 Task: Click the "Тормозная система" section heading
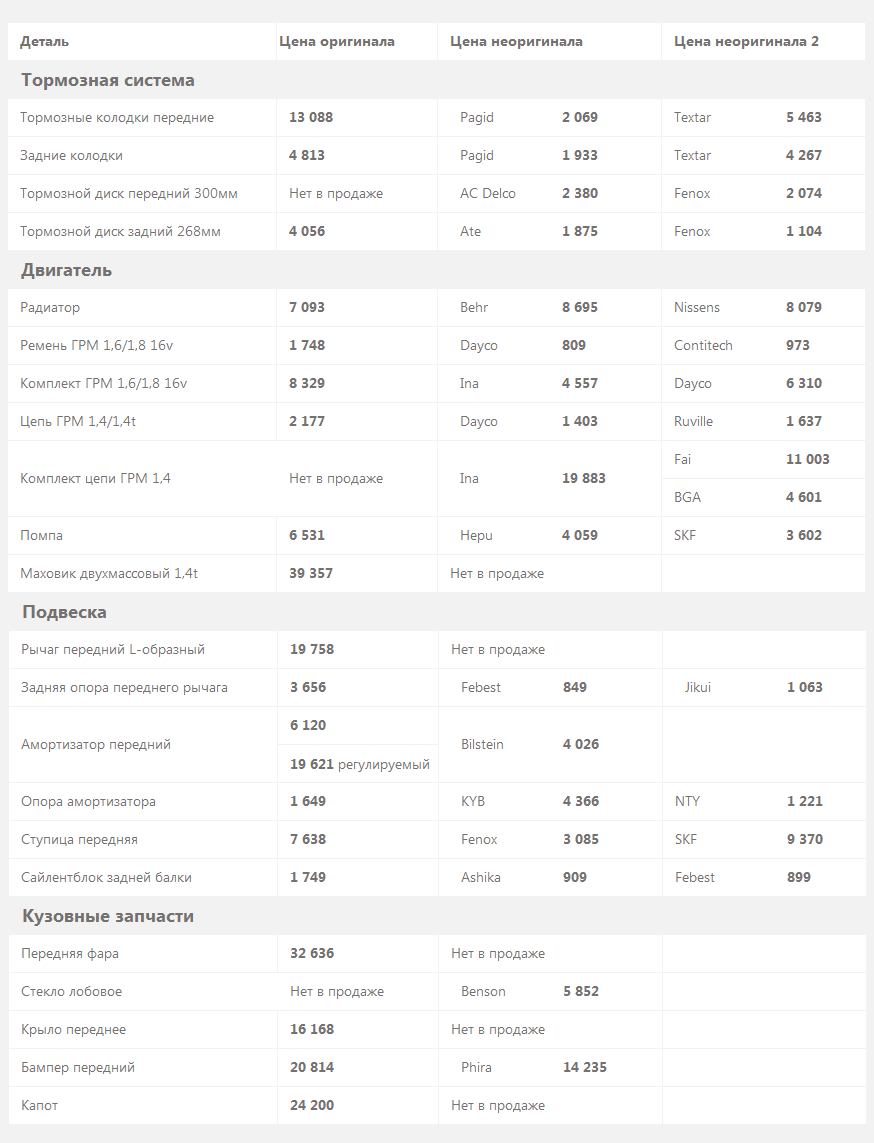108,80
